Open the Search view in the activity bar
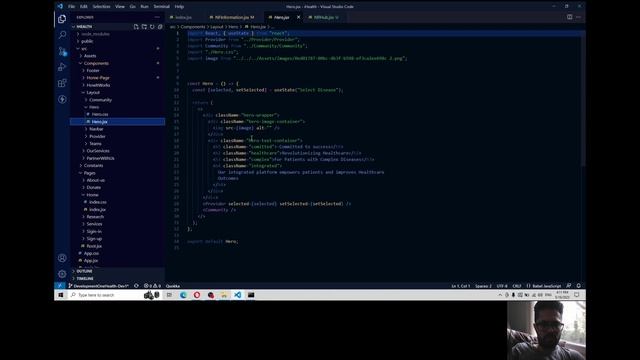This screenshot has width=640, height=360. click(x=62, y=35)
